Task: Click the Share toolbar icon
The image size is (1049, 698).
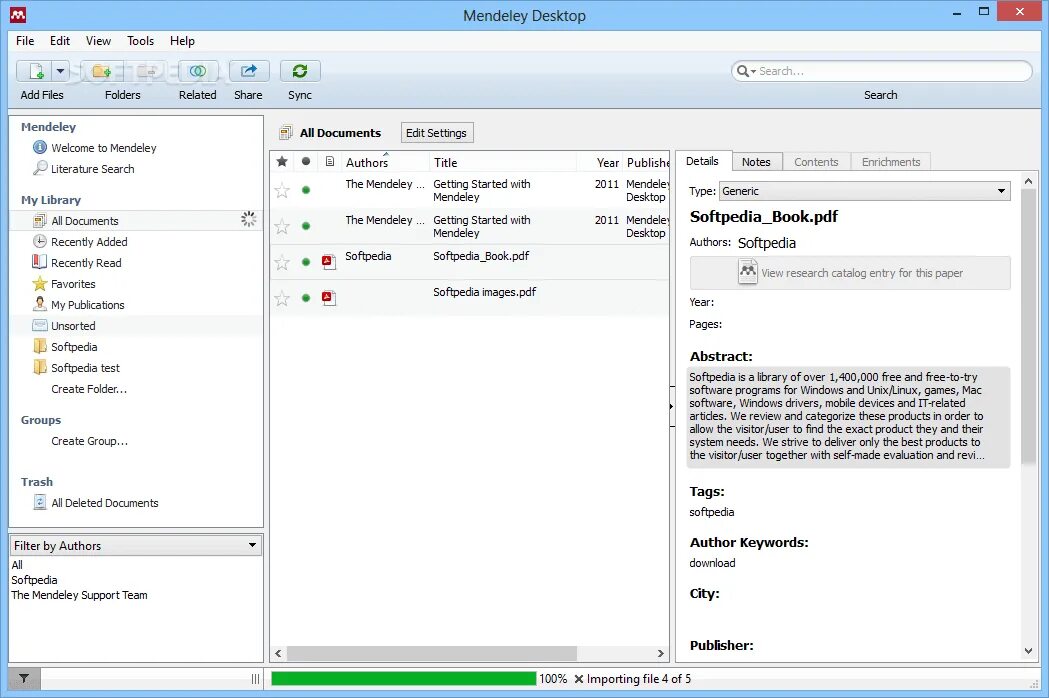Action: [249, 71]
